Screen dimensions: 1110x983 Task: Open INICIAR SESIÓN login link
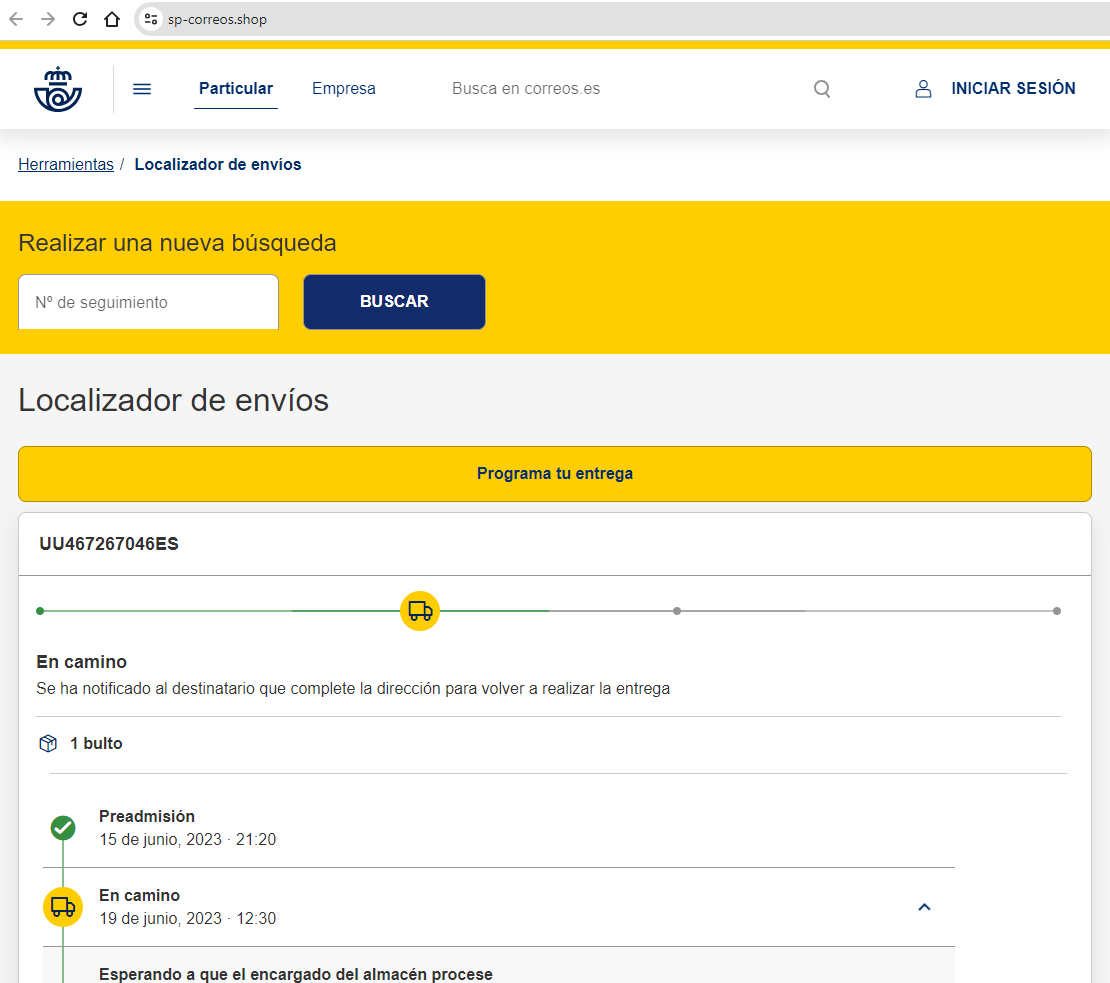pyautogui.click(x=1013, y=88)
